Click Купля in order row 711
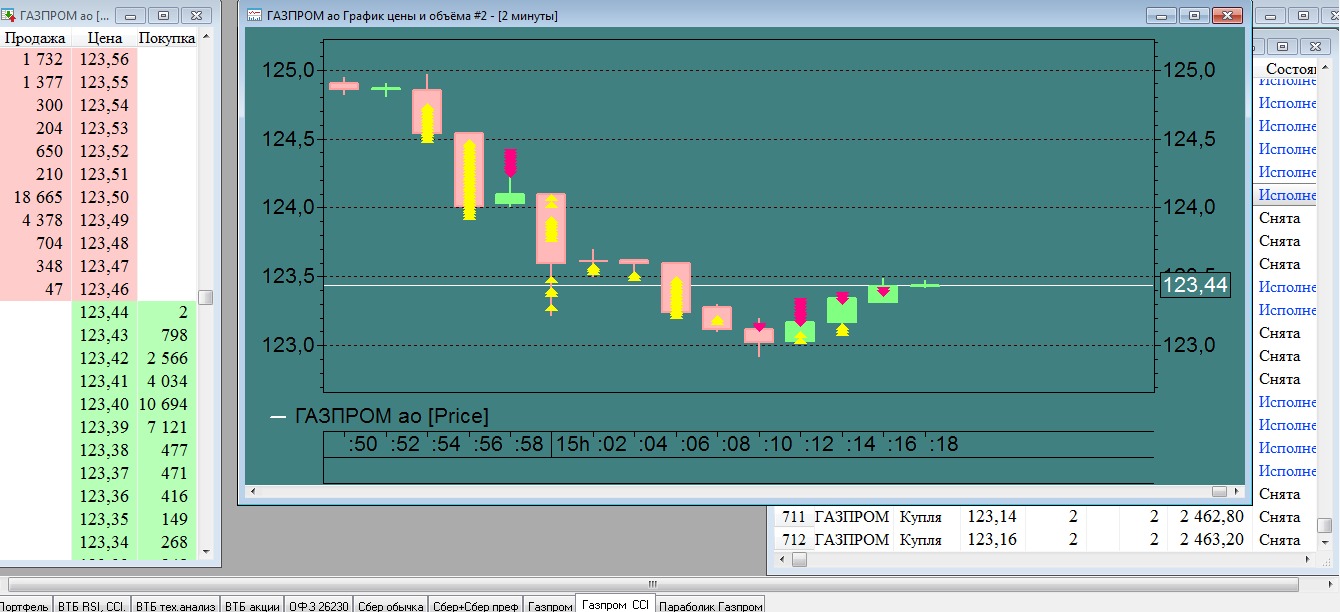The height and width of the screenshot is (612, 1340). coord(920,517)
